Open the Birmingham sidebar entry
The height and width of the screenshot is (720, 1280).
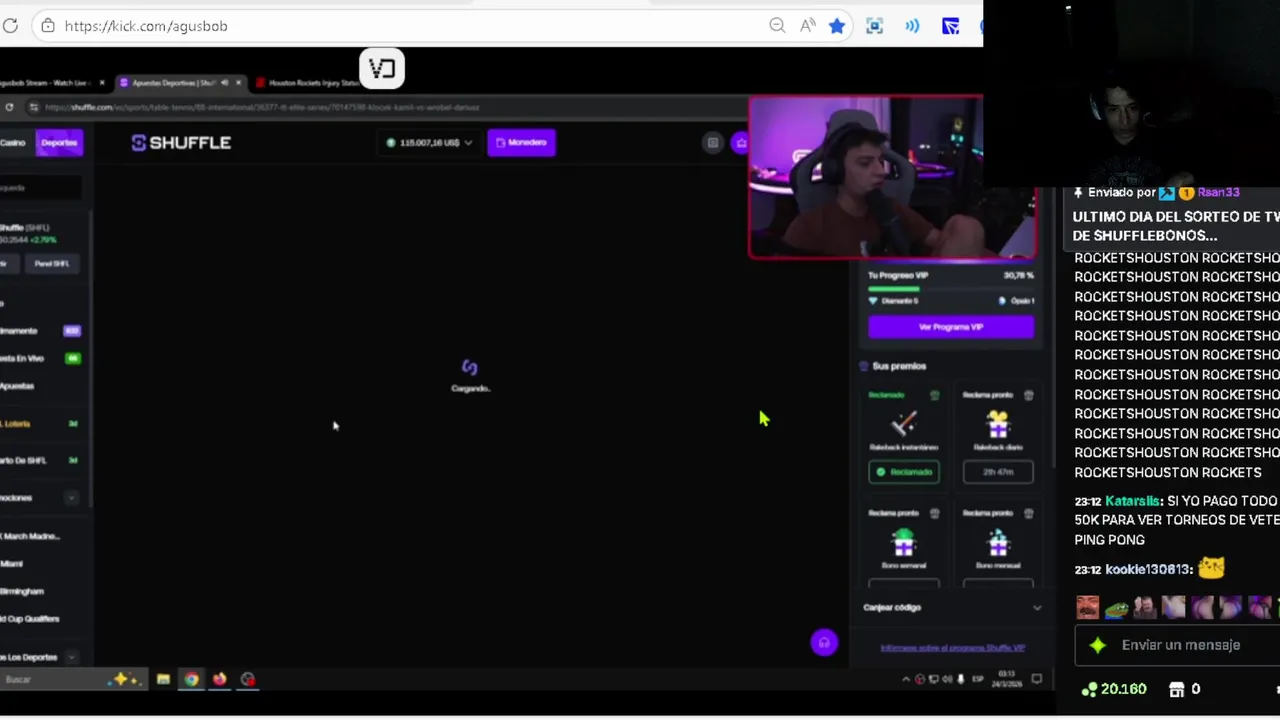point(24,592)
